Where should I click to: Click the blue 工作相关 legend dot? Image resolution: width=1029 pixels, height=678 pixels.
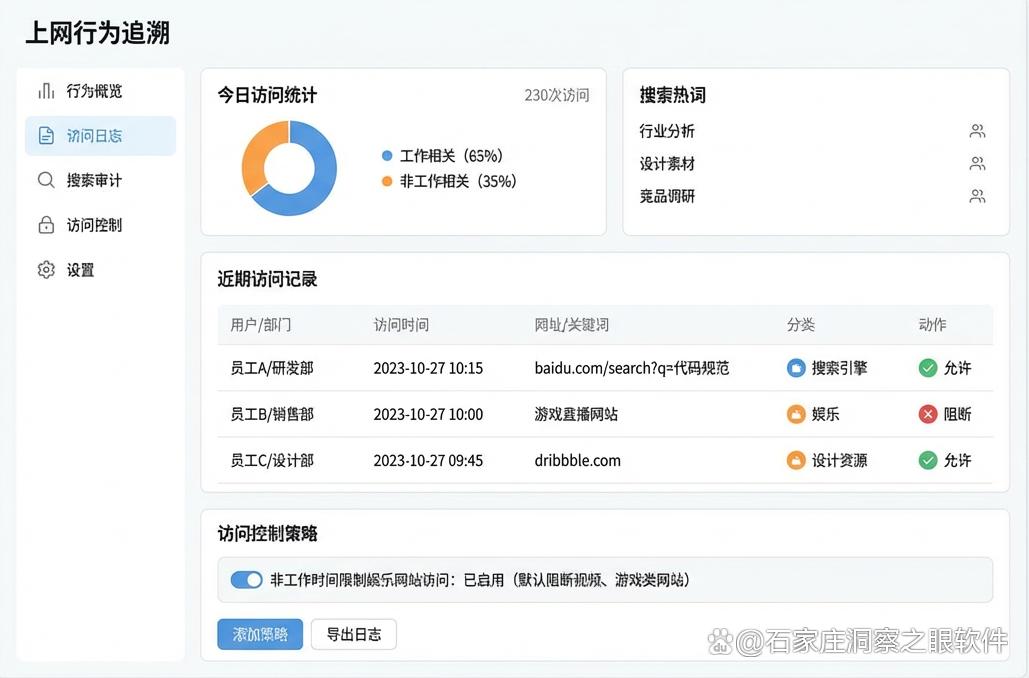(x=387, y=156)
